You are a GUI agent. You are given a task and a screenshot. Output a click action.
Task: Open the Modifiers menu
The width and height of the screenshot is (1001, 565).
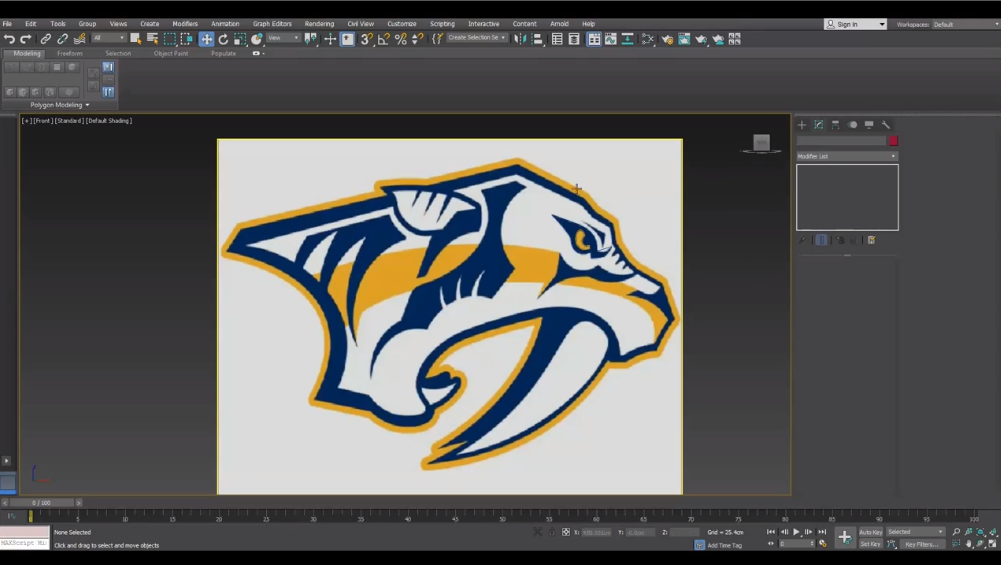tap(185, 24)
